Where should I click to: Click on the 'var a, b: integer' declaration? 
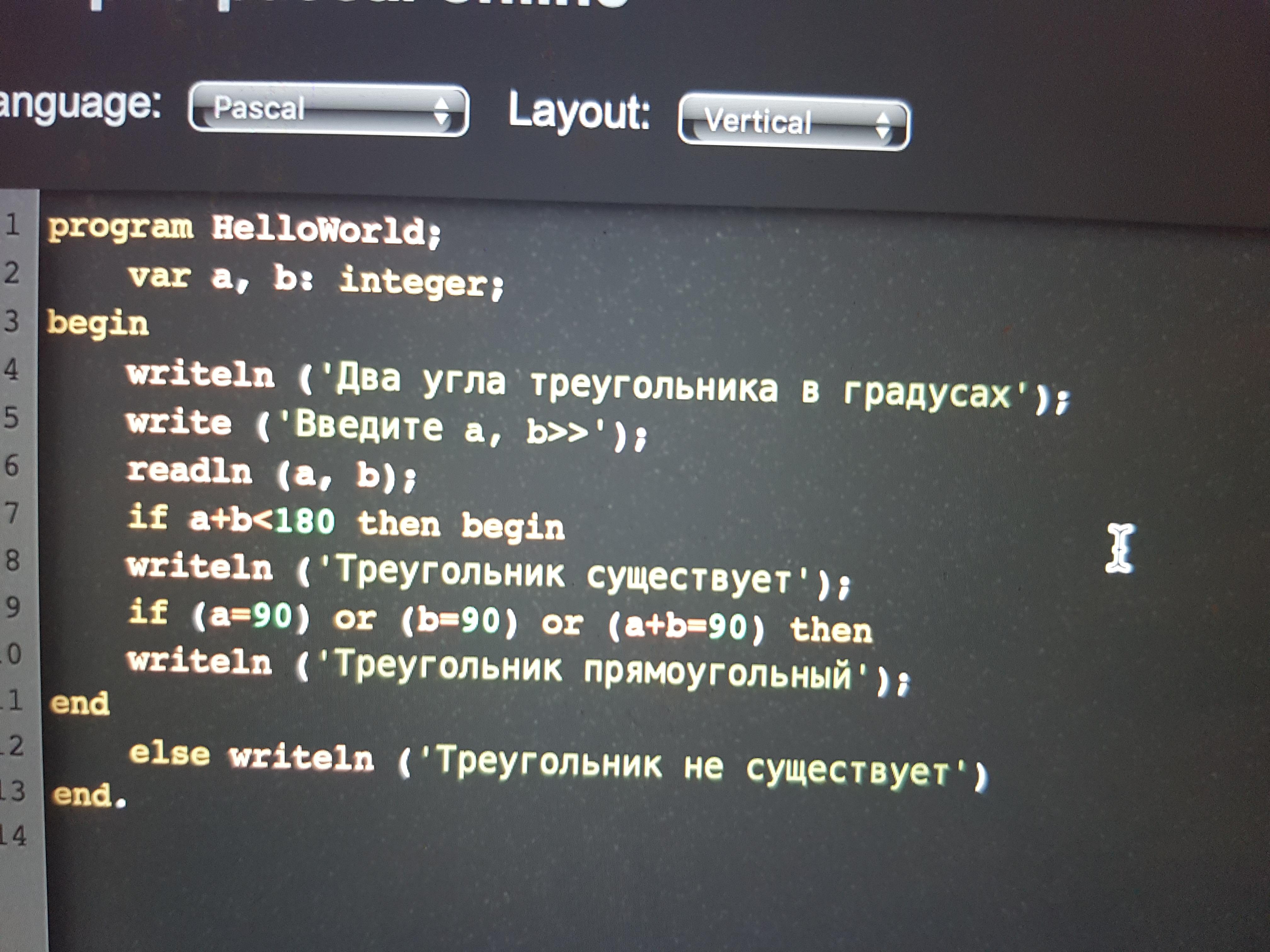click(316, 280)
